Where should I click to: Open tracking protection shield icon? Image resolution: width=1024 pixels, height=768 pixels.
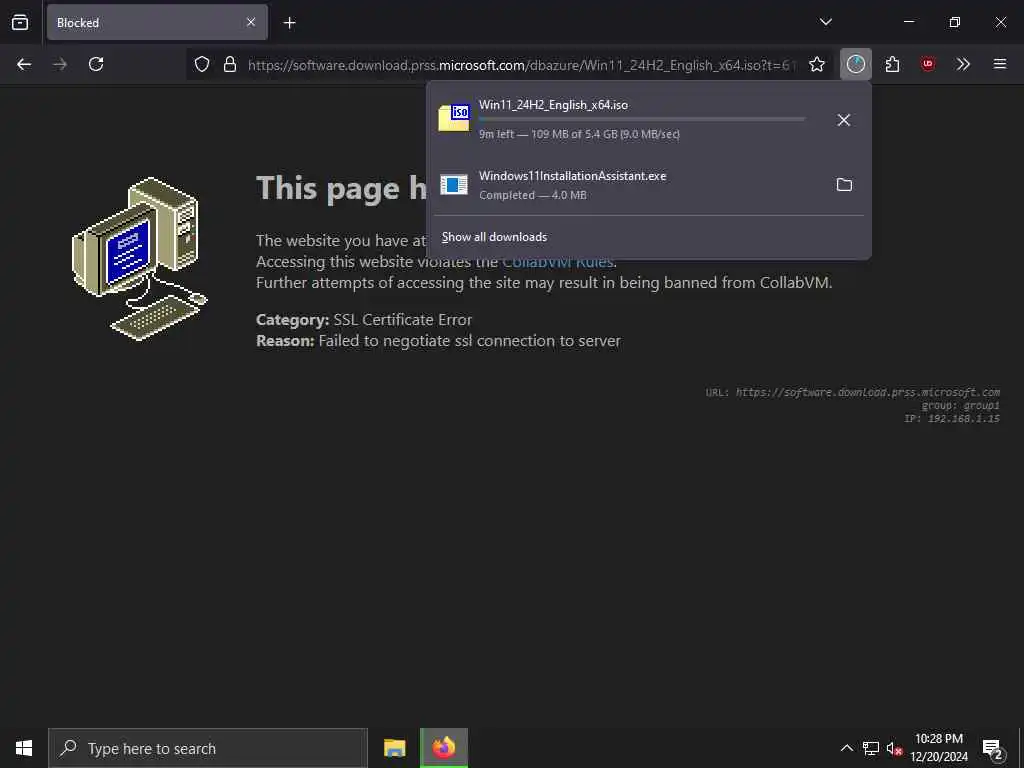tap(202, 64)
